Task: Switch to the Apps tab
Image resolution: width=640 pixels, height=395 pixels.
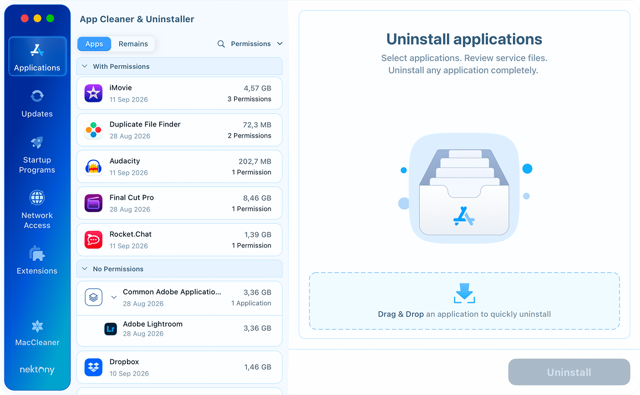Action: (94, 44)
